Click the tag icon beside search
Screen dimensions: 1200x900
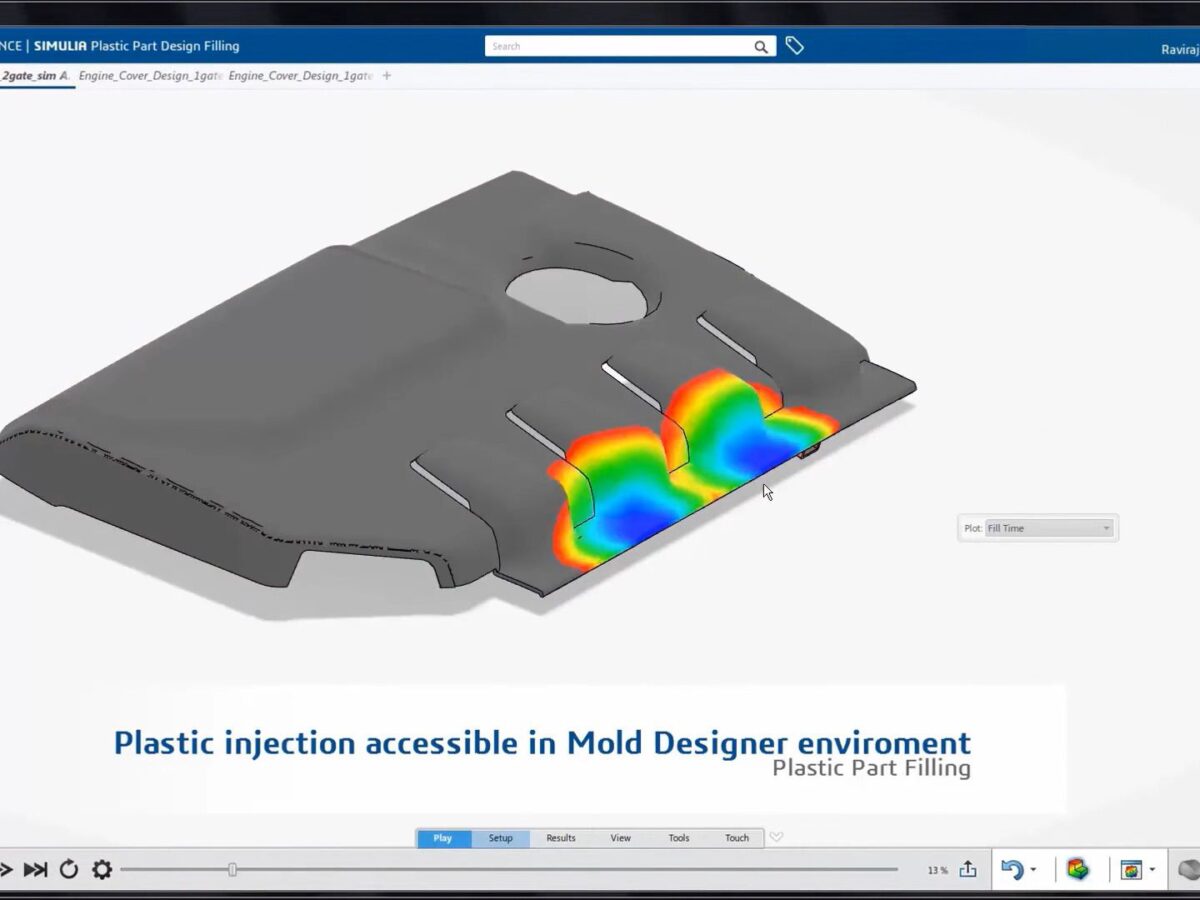pyautogui.click(x=794, y=46)
